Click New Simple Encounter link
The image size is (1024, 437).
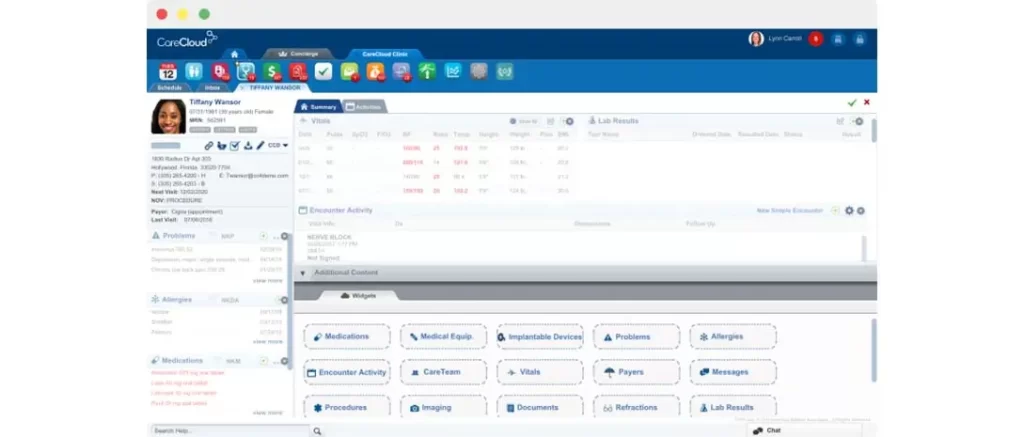tap(789, 211)
